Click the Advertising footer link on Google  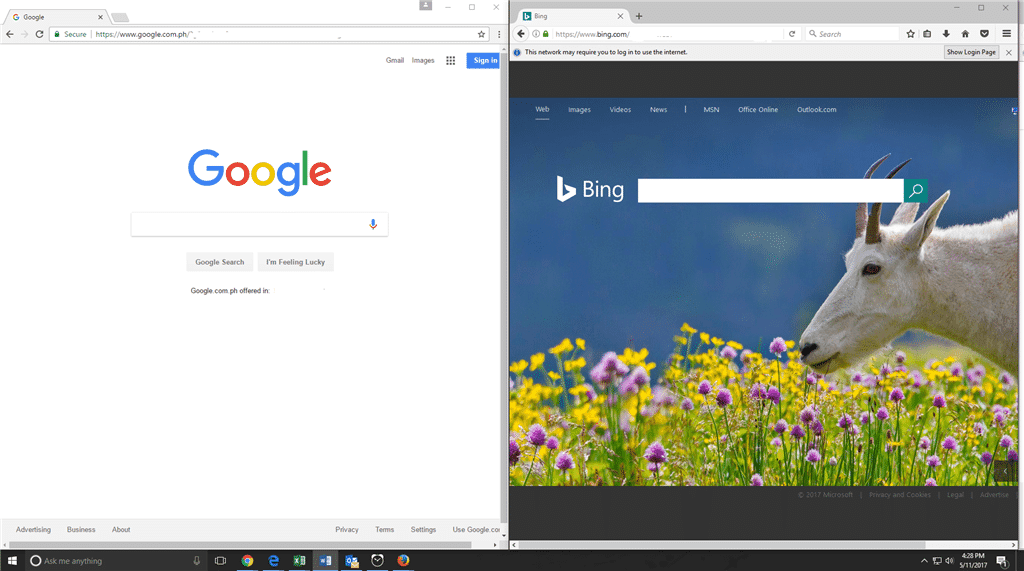(x=33, y=530)
